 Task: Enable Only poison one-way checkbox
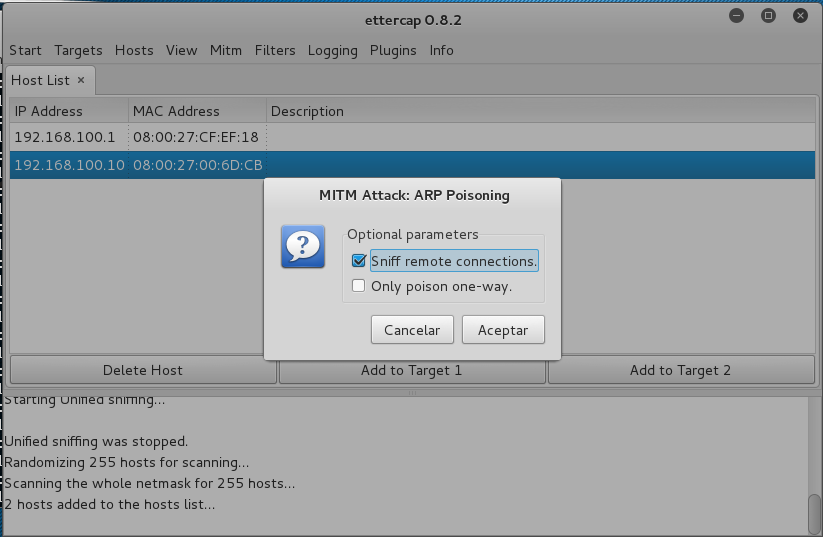[358, 286]
